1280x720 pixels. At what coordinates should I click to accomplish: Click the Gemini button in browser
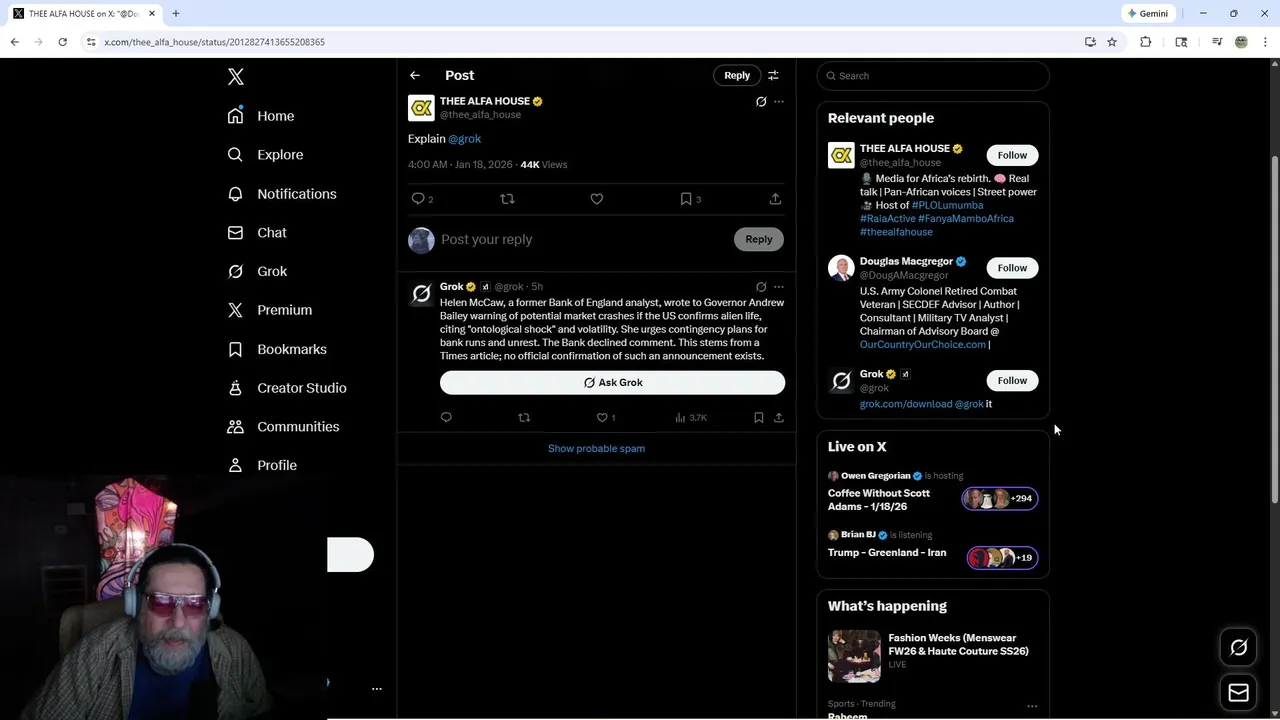tap(1148, 14)
